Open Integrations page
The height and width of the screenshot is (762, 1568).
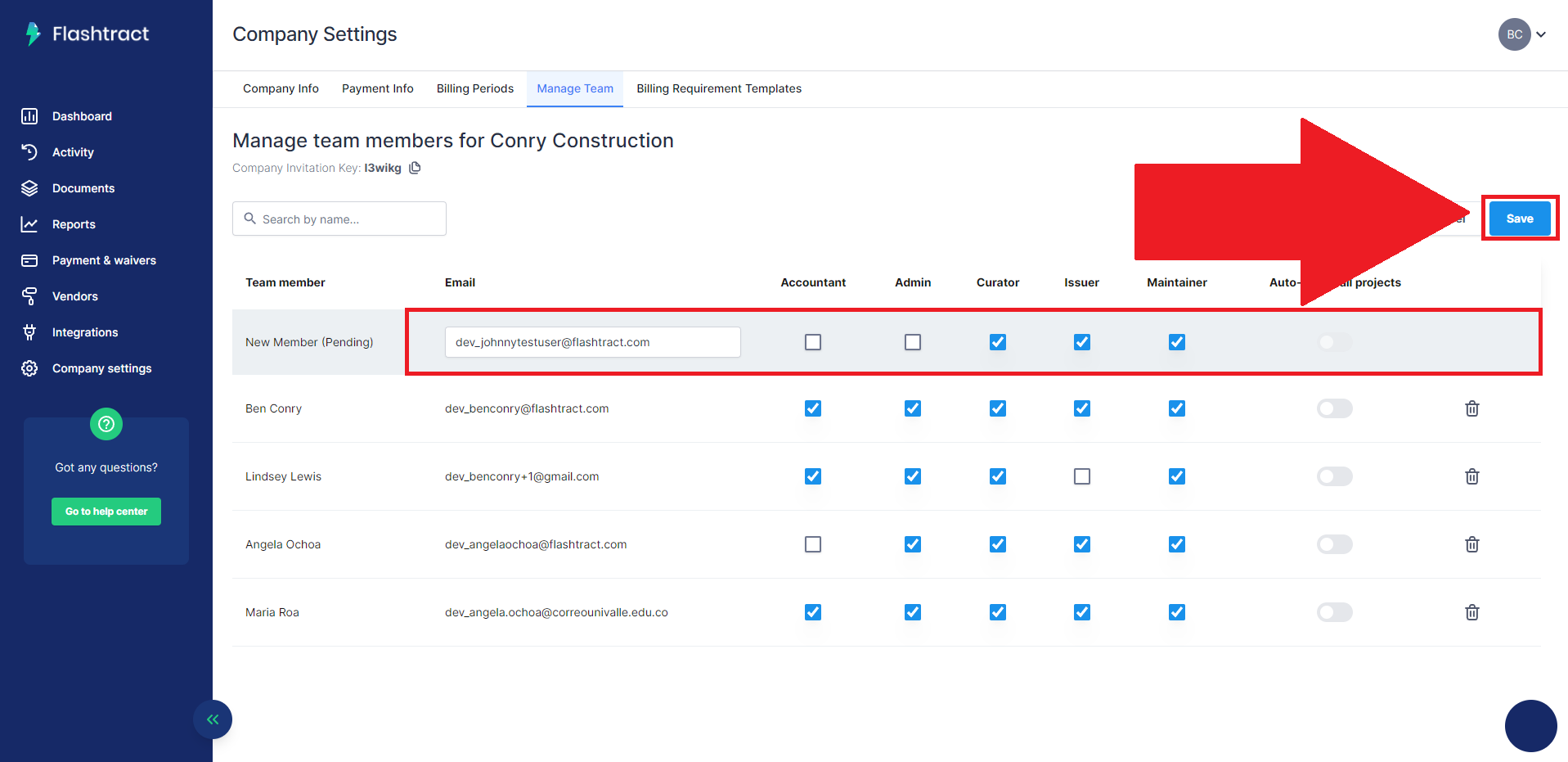tap(85, 332)
